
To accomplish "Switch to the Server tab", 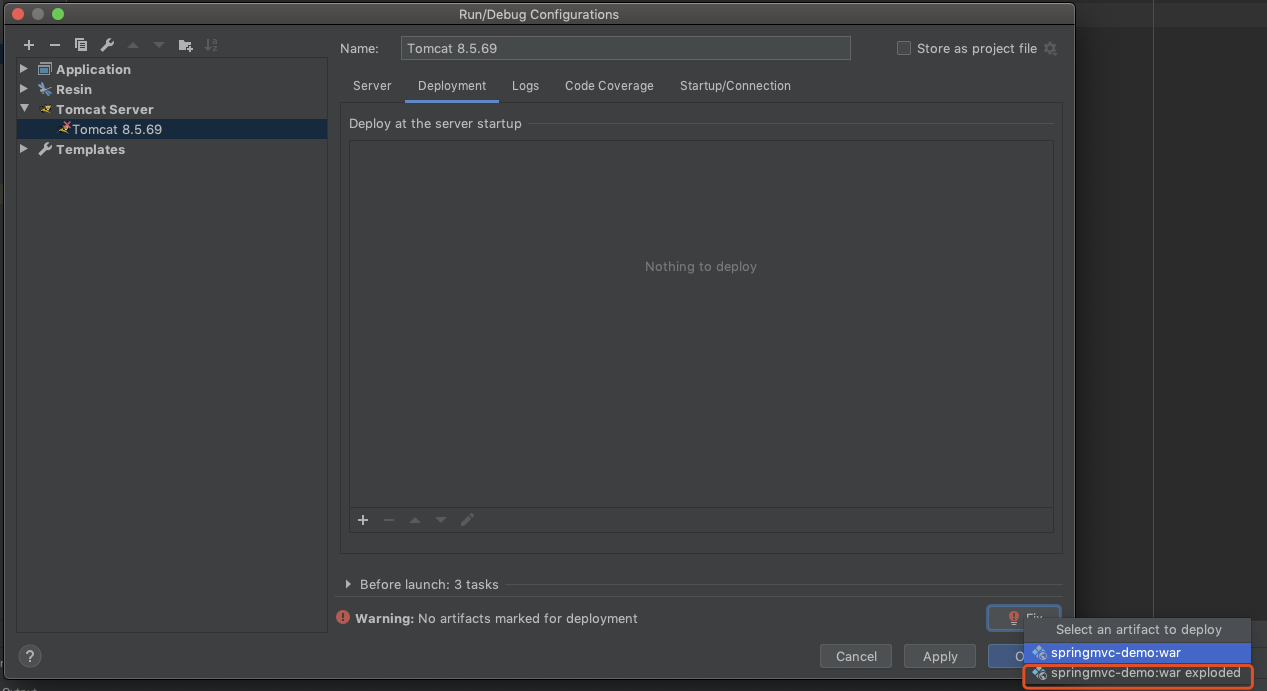I will click(372, 86).
